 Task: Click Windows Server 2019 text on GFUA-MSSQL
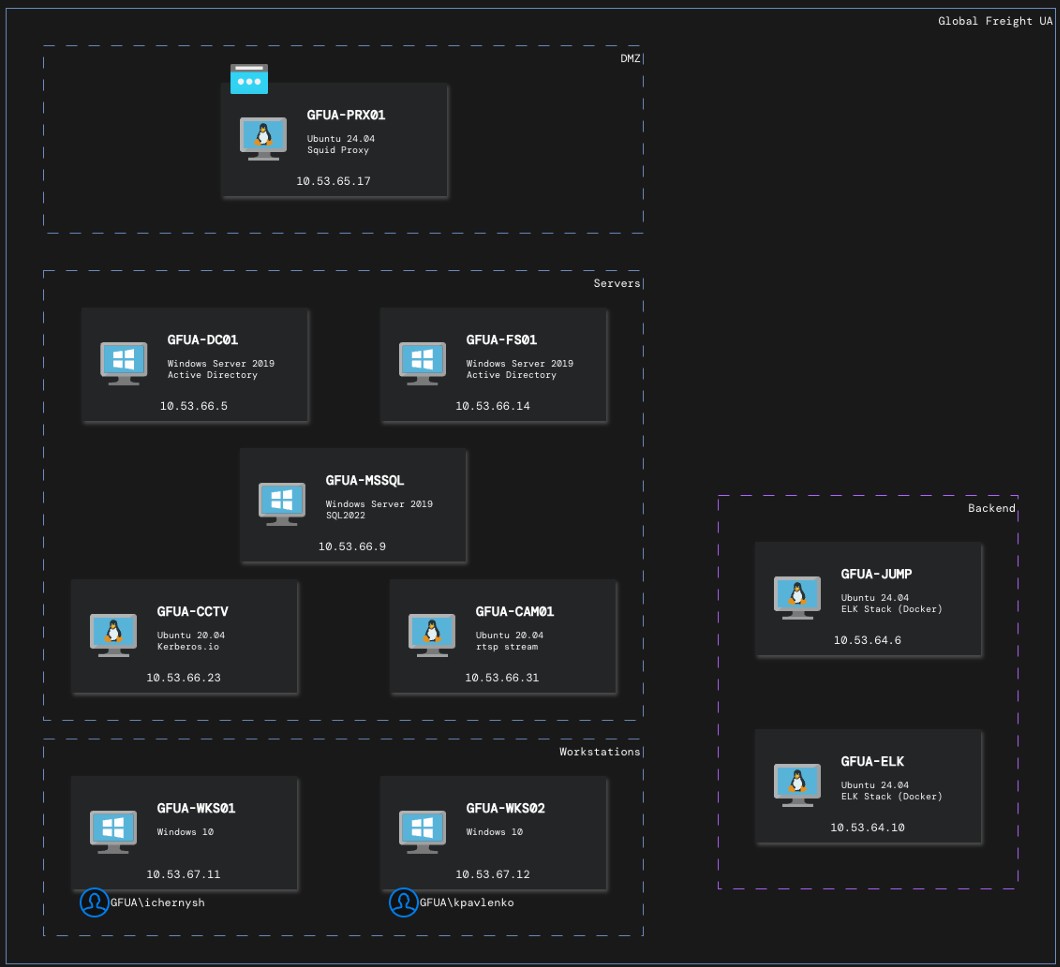click(x=379, y=504)
